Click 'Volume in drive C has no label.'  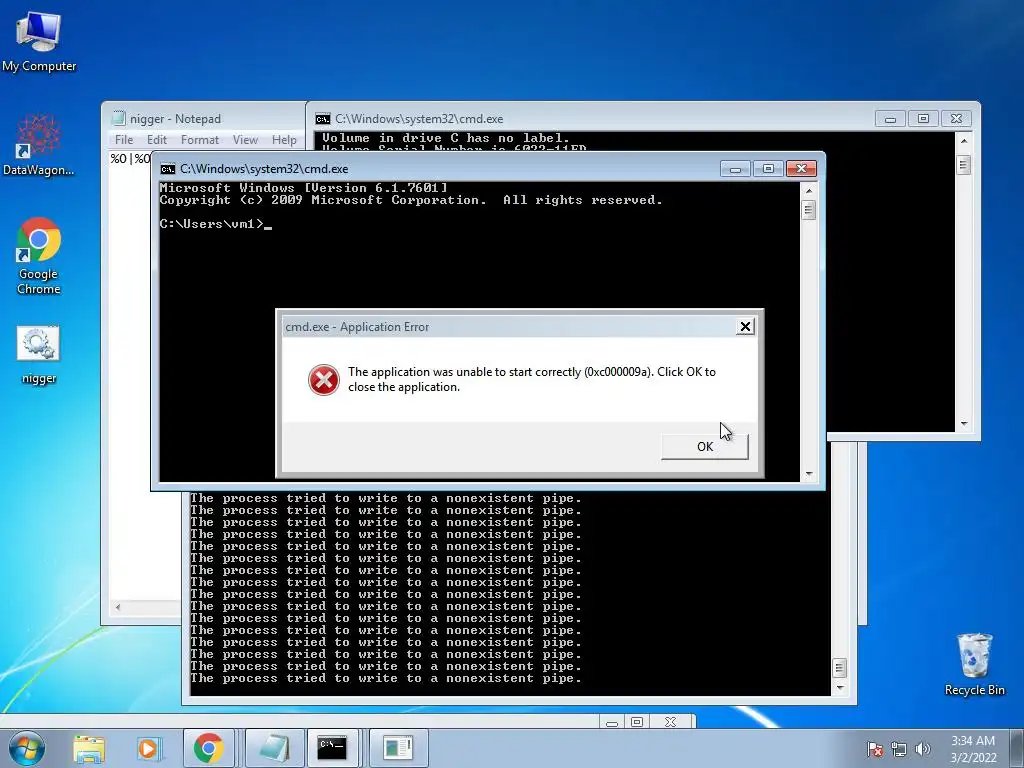tap(445, 138)
